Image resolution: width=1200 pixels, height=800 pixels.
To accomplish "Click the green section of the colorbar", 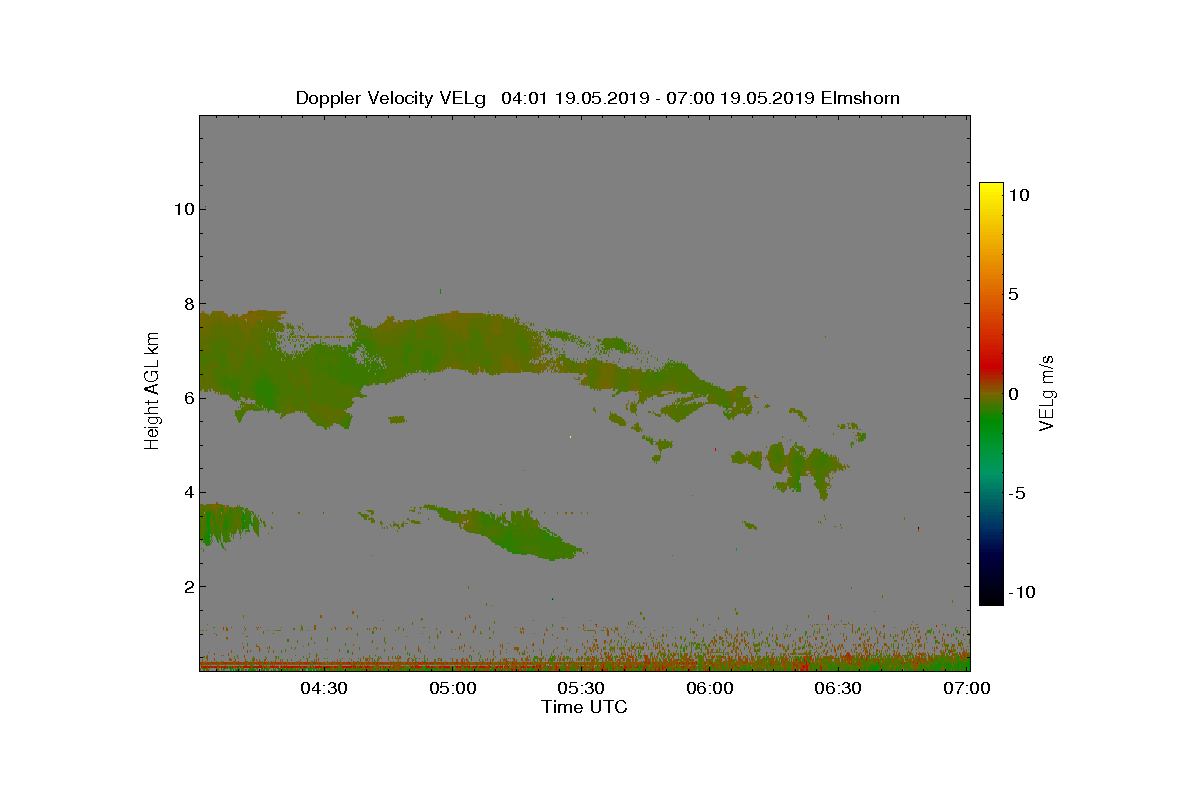I will 991,430.
